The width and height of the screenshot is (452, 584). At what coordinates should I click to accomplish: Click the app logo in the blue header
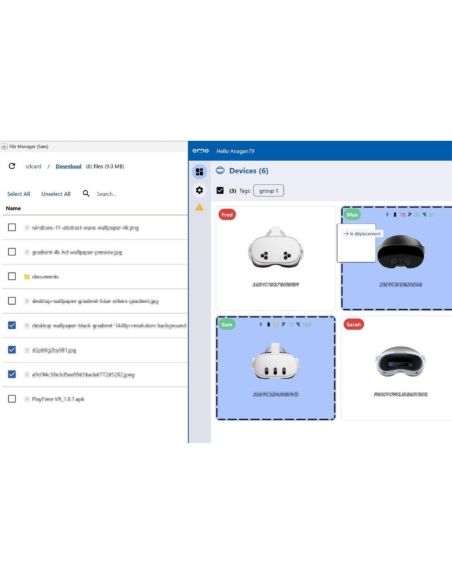tap(201, 151)
